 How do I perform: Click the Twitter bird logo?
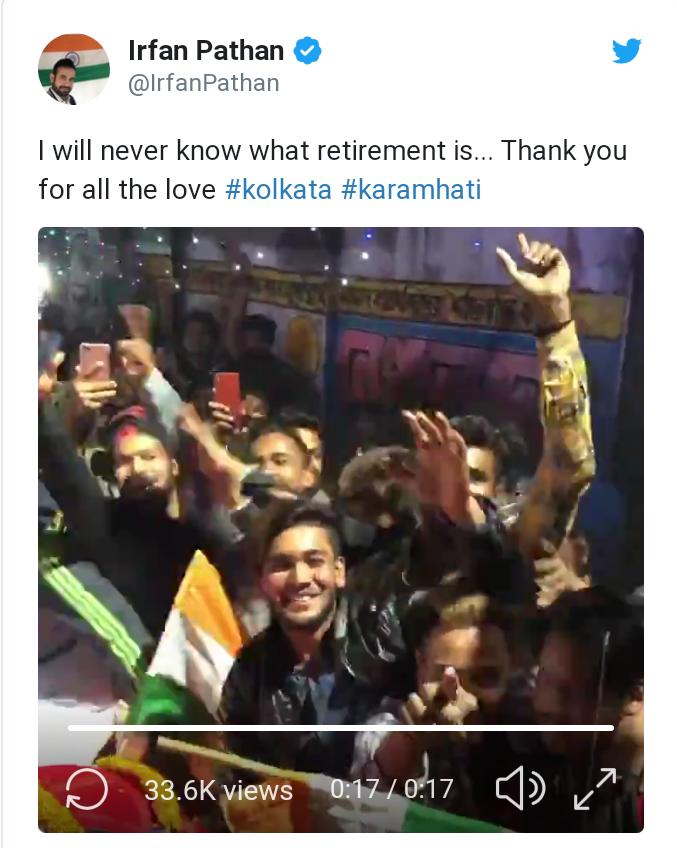click(627, 51)
